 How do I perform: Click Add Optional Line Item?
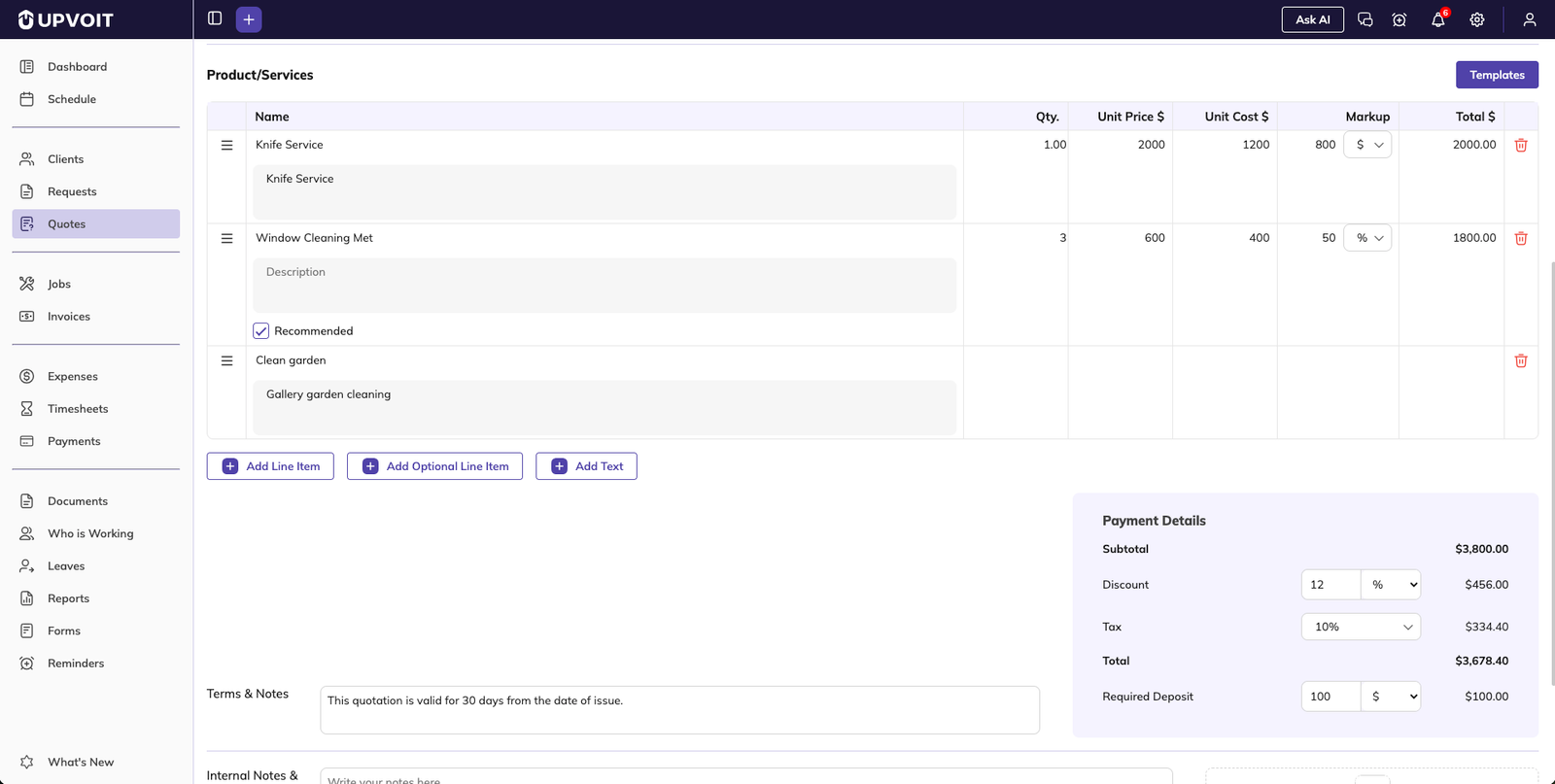pos(434,466)
